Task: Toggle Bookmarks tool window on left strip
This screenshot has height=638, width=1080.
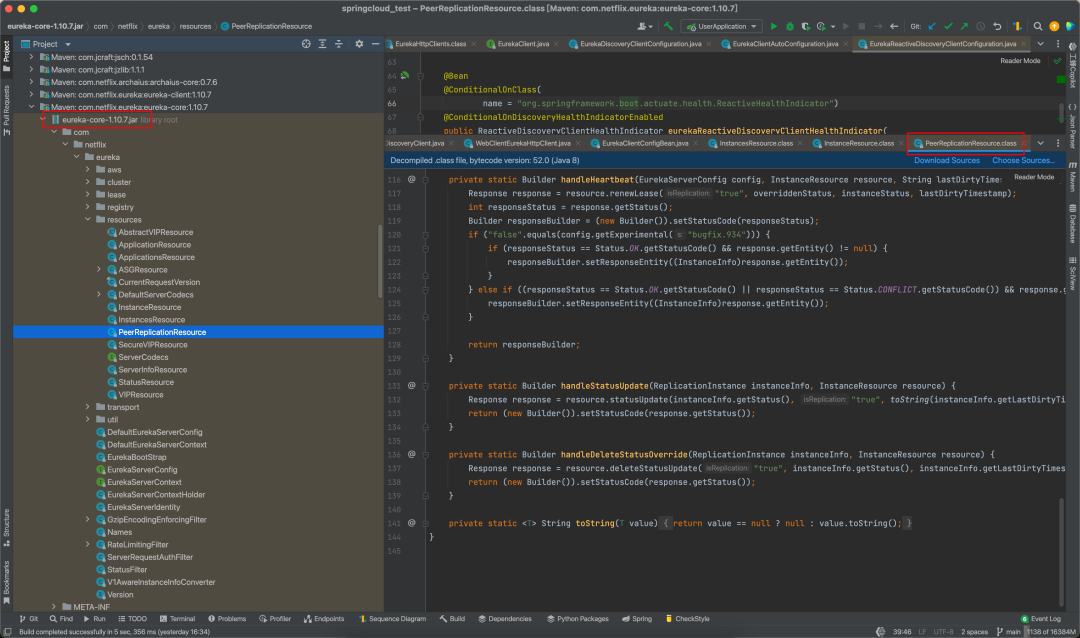Action: [x=6, y=582]
